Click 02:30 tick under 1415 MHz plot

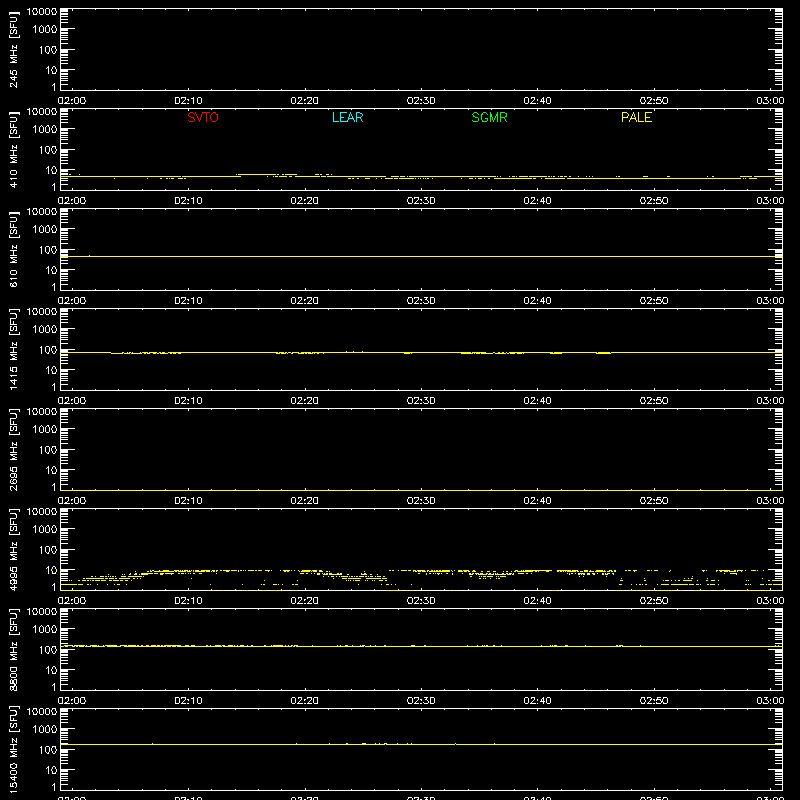pos(421,401)
